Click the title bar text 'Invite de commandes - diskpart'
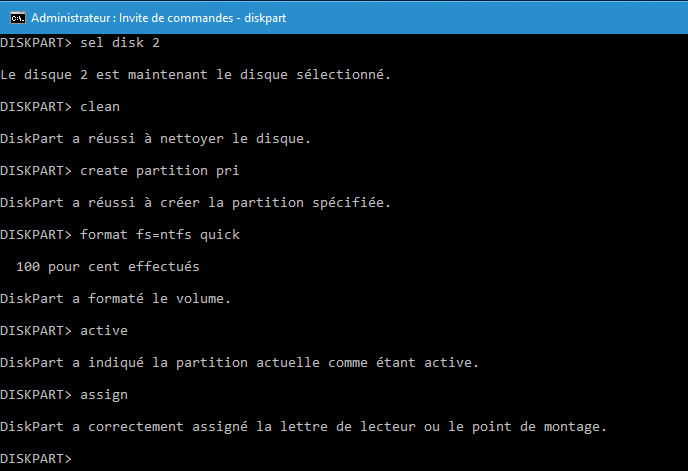The width and height of the screenshot is (688, 471). point(202,18)
